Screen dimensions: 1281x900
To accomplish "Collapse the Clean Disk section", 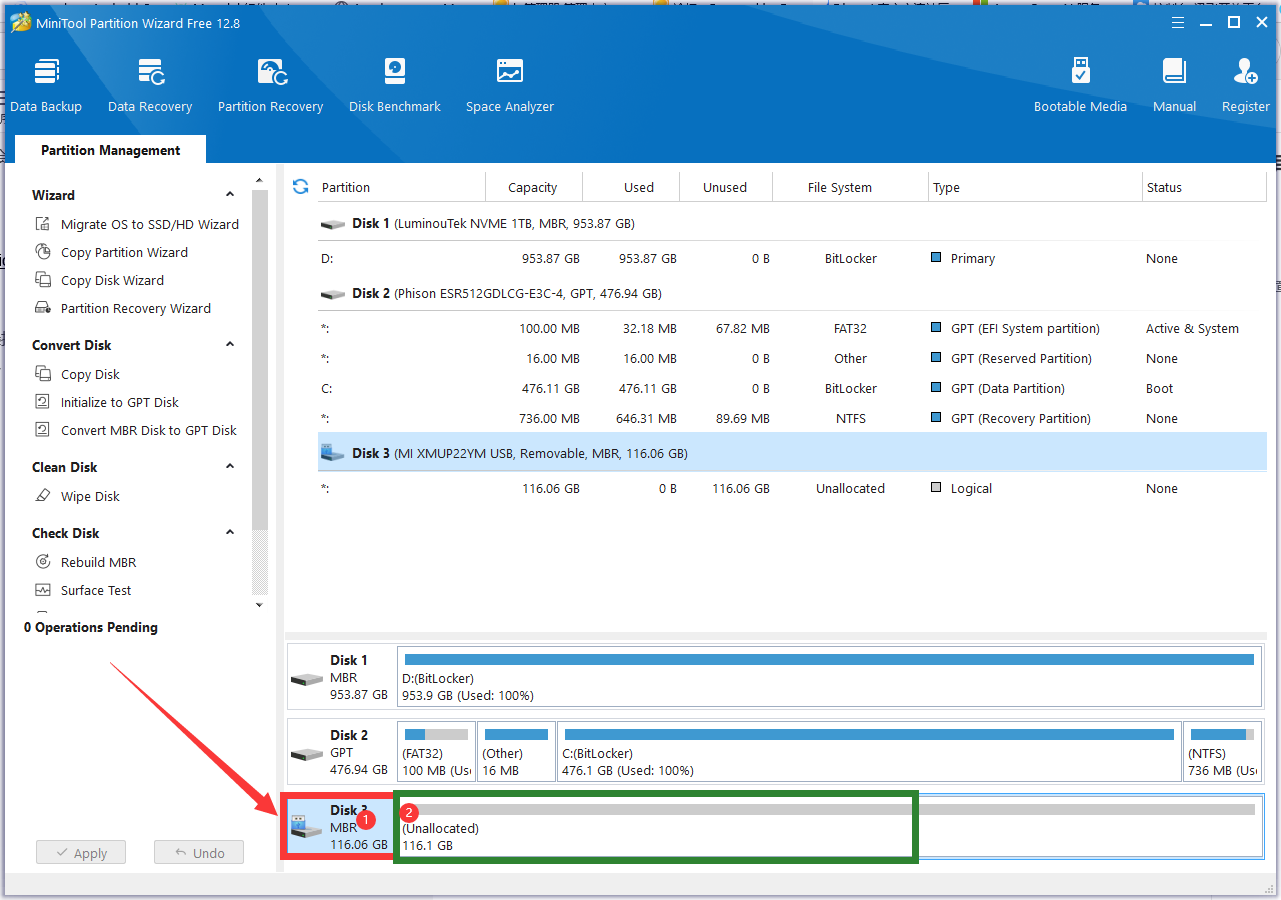I will [230, 467].
